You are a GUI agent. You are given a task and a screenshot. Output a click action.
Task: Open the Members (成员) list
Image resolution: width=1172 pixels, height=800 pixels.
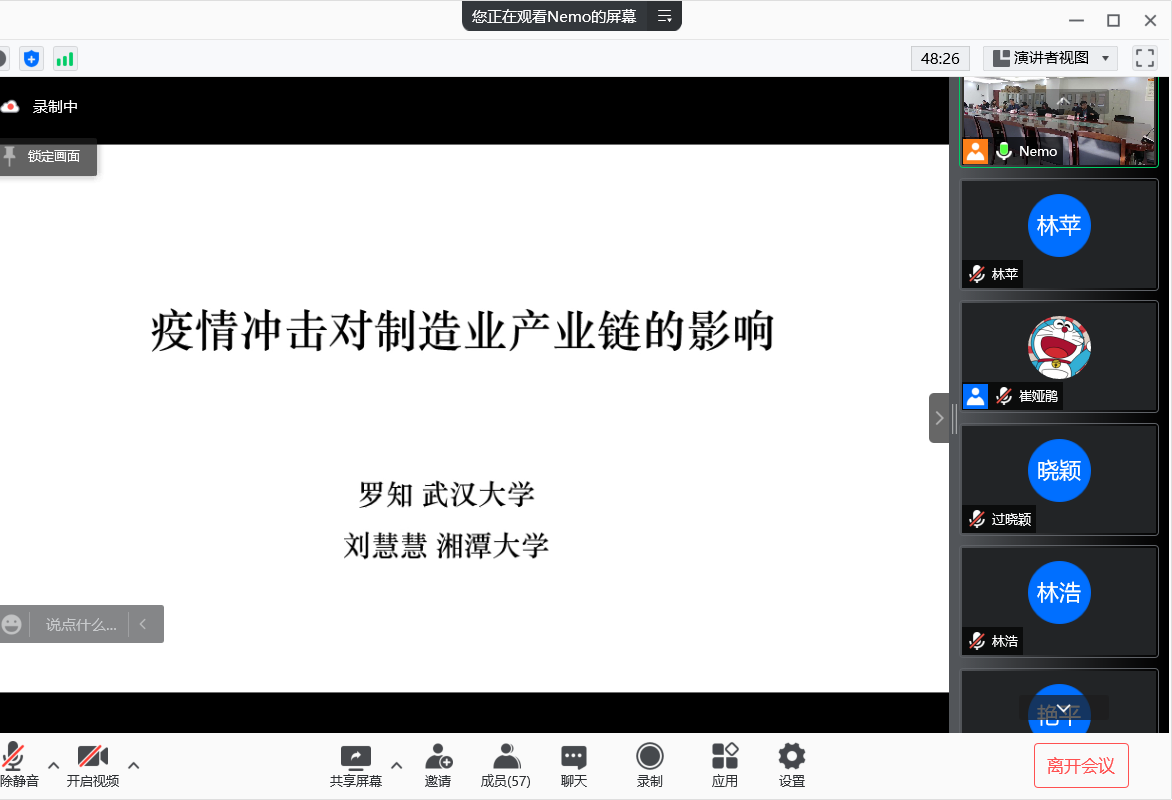506,765
